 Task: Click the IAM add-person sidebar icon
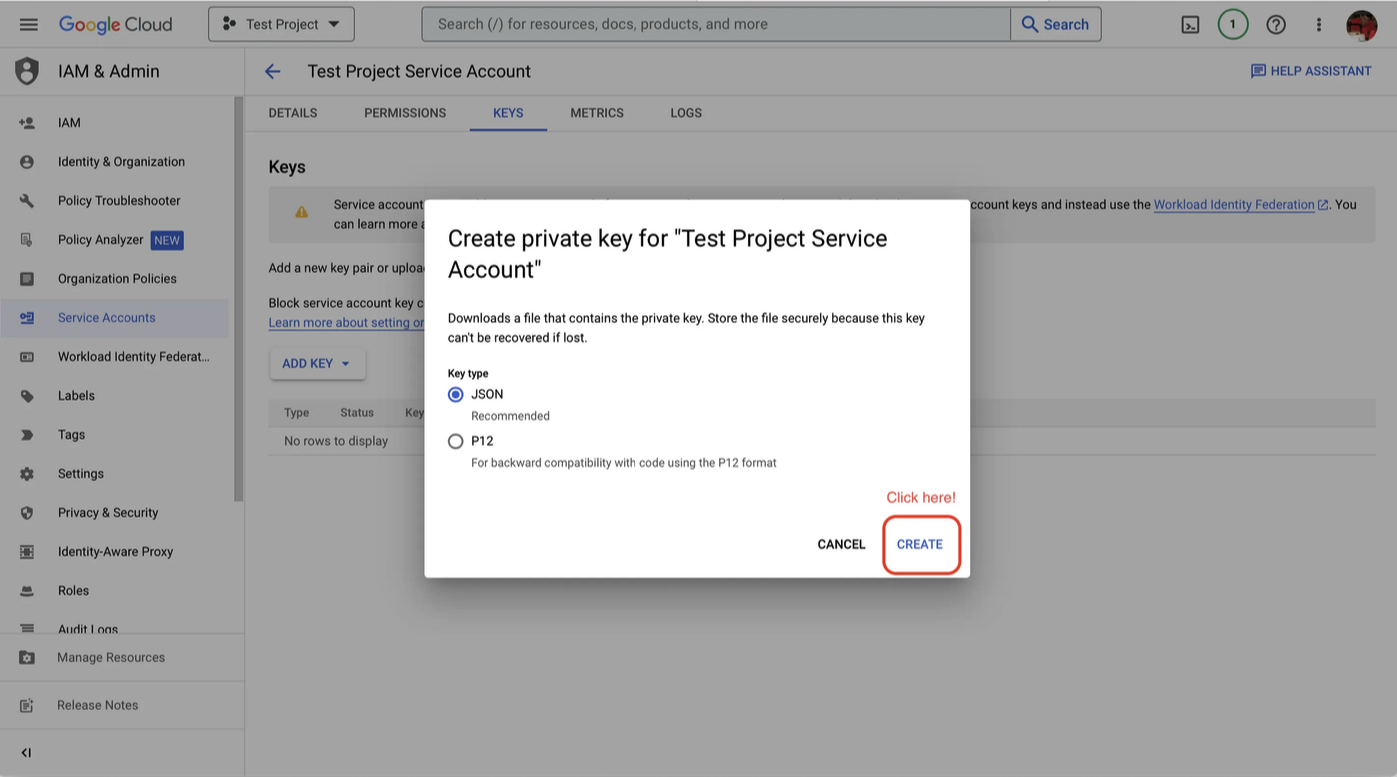[27, 123]
